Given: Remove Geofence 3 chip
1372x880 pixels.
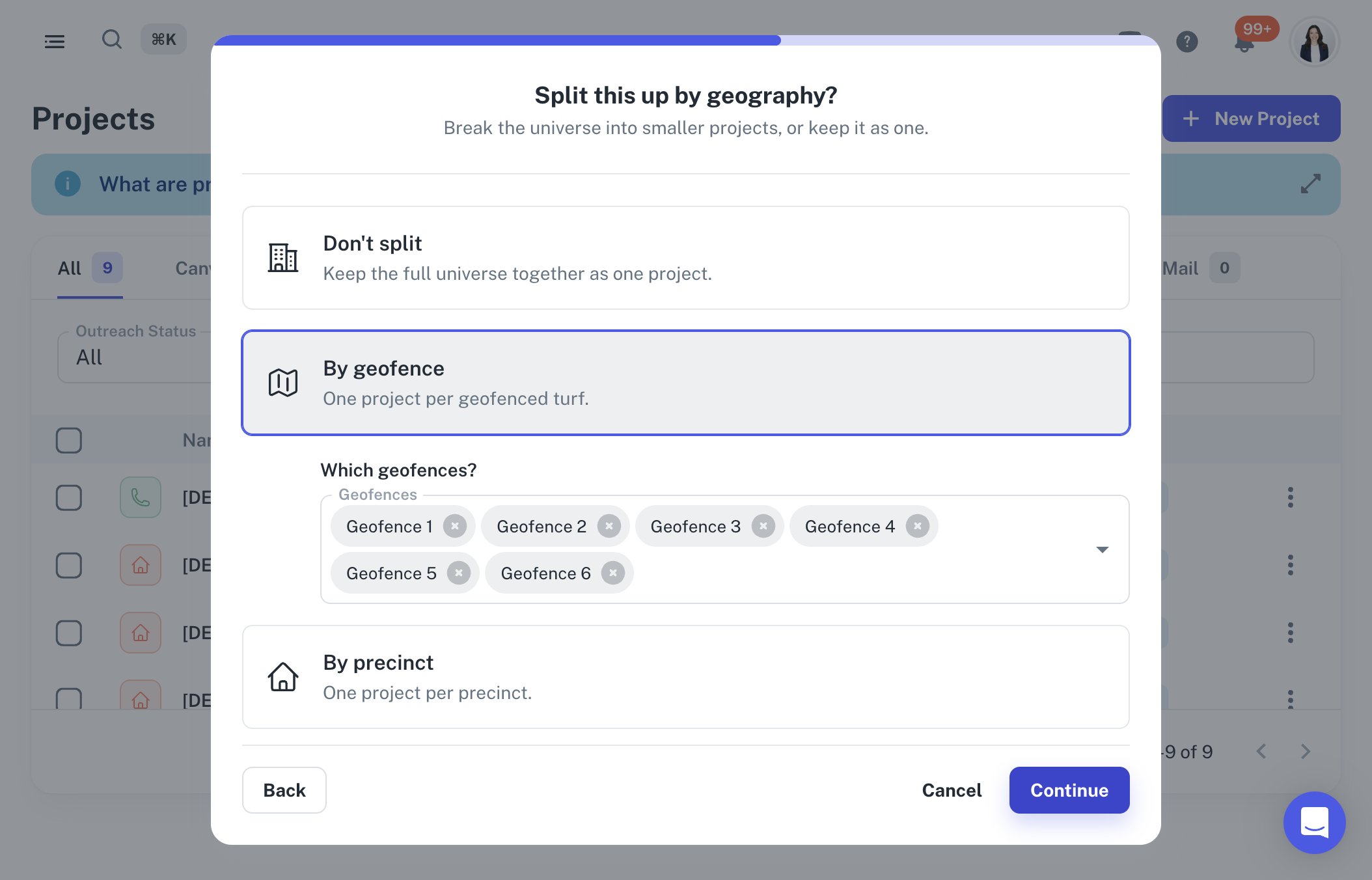Looking at the screenshot, I should [763, 526].
